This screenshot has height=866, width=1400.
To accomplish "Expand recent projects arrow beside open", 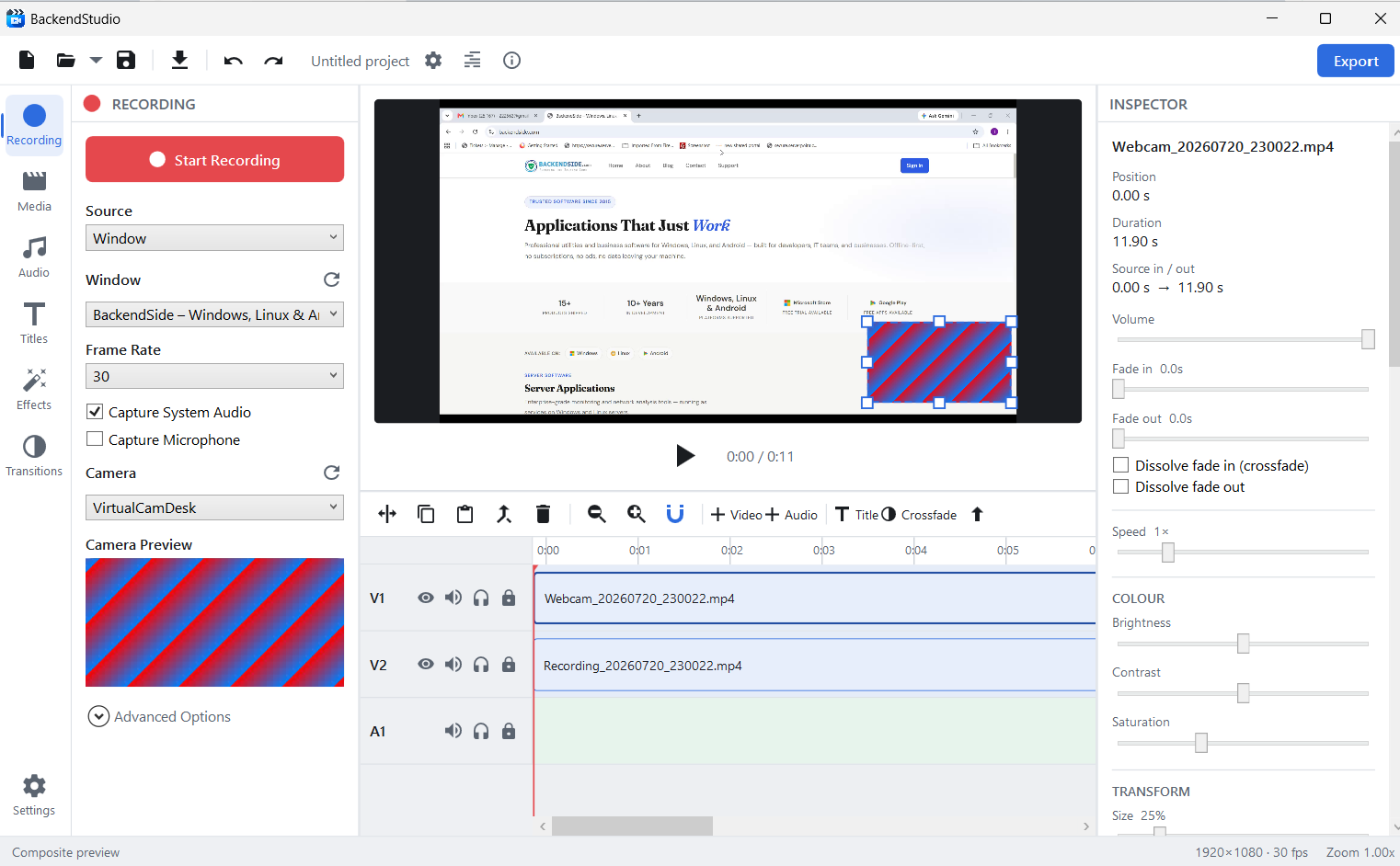I will [x=96, y=61].
